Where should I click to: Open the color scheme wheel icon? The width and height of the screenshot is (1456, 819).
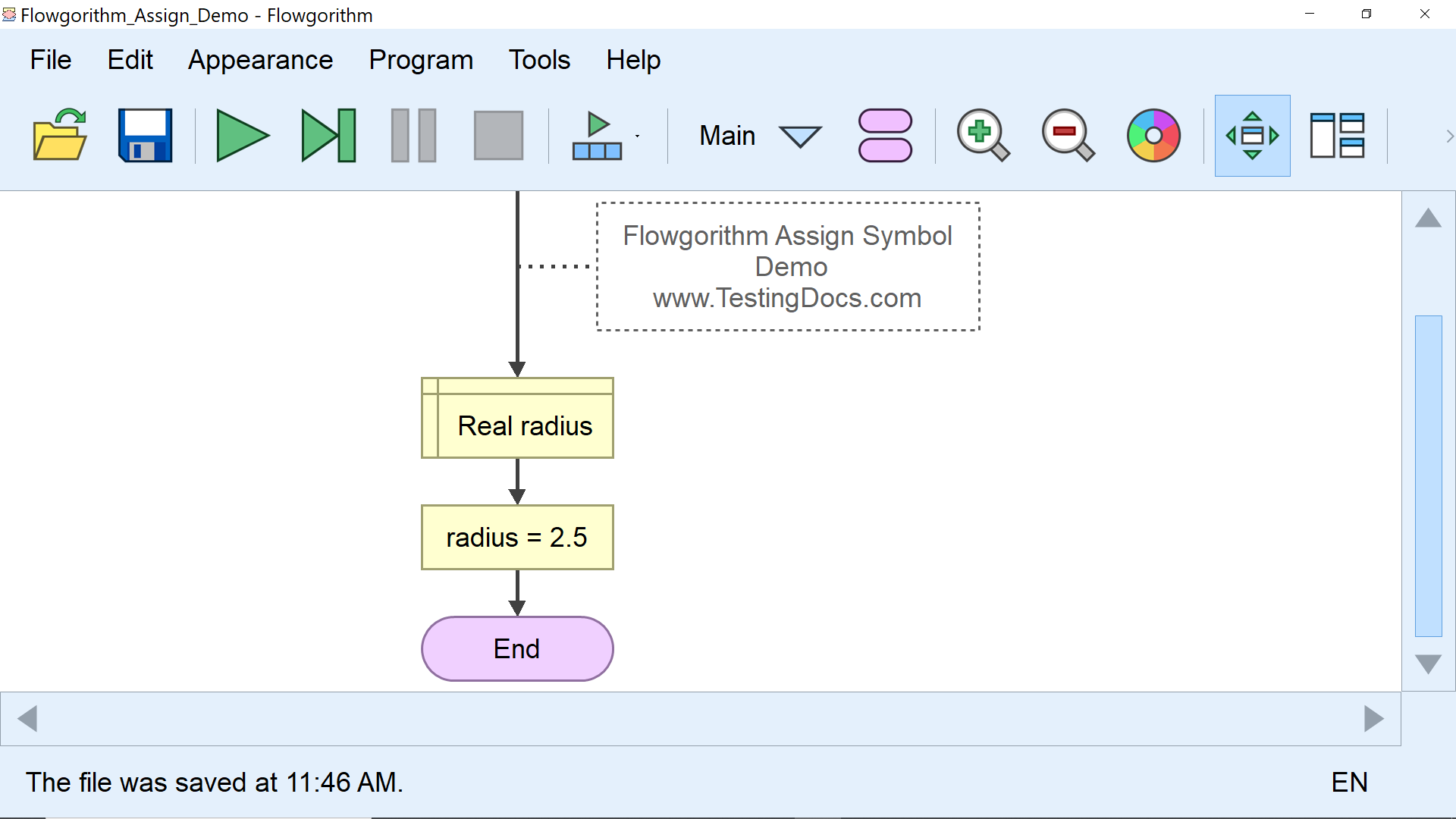pos(1153,136)
